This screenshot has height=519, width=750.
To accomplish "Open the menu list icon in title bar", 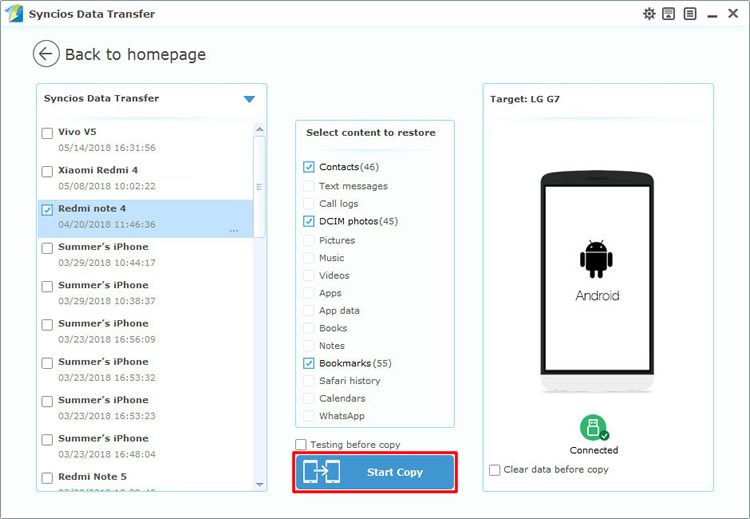I will pos(690,14).
